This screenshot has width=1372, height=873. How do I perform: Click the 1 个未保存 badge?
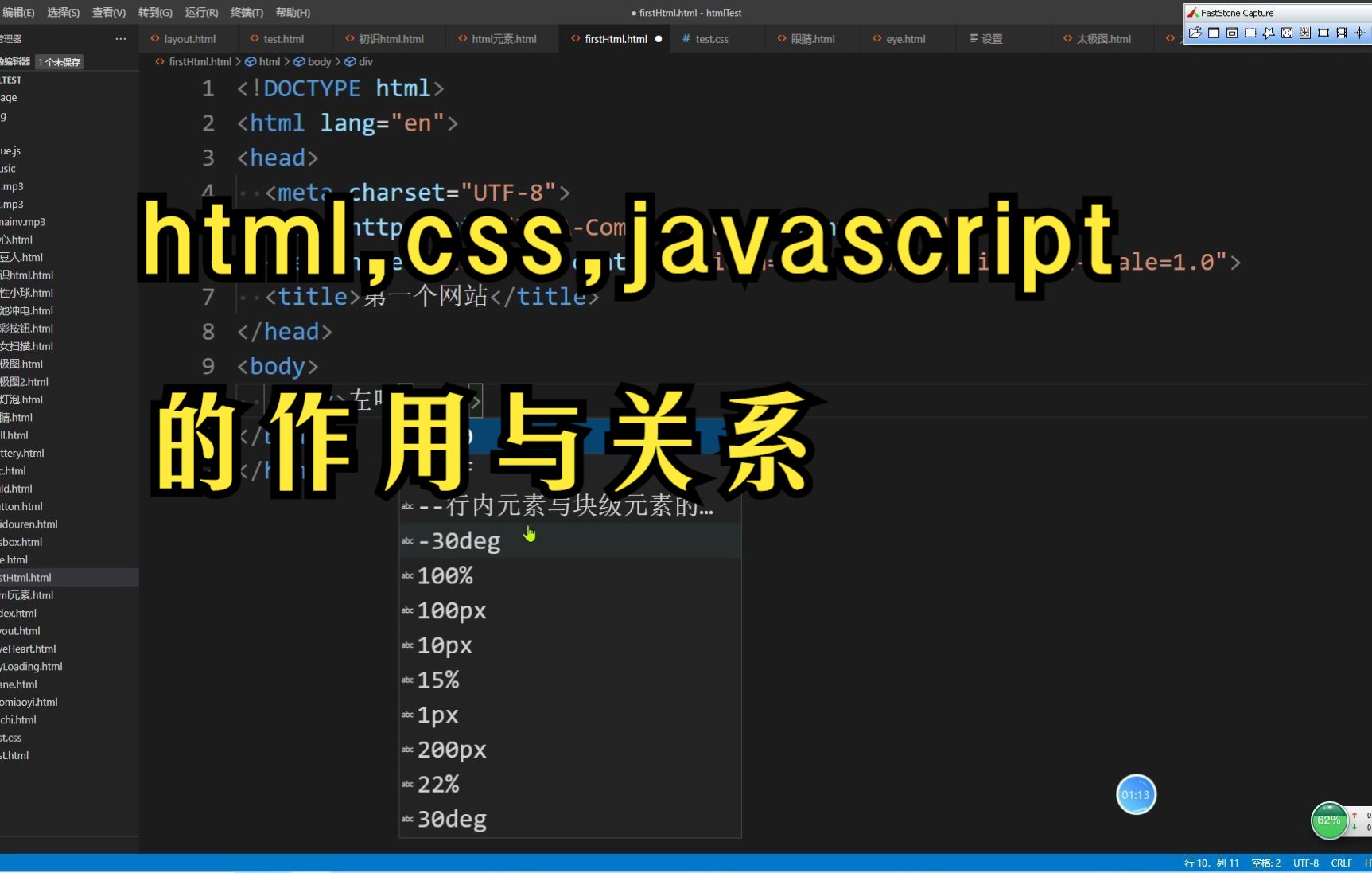point(60,62)
